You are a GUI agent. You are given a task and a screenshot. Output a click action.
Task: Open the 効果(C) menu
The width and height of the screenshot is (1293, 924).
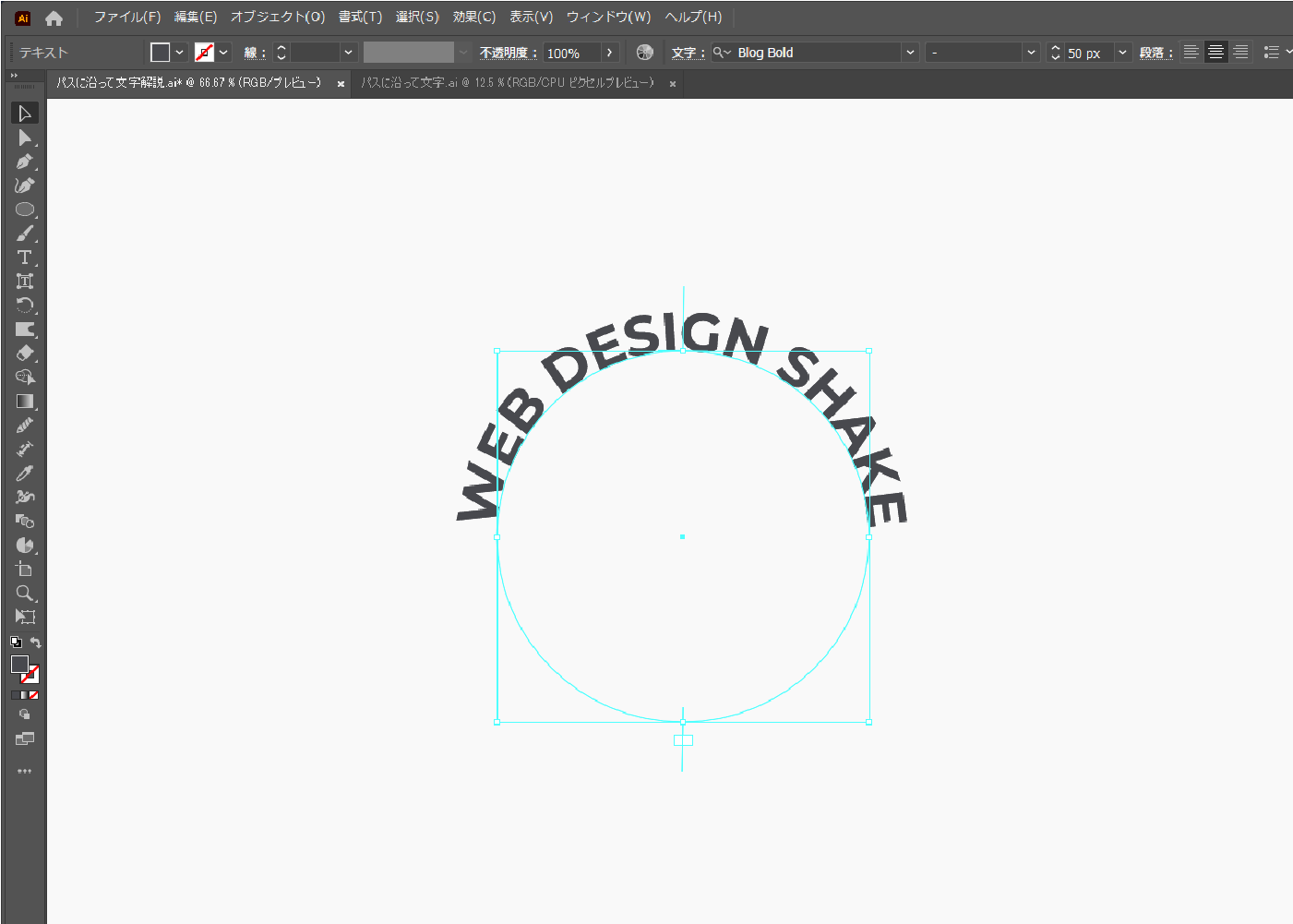tap(473, 17)
